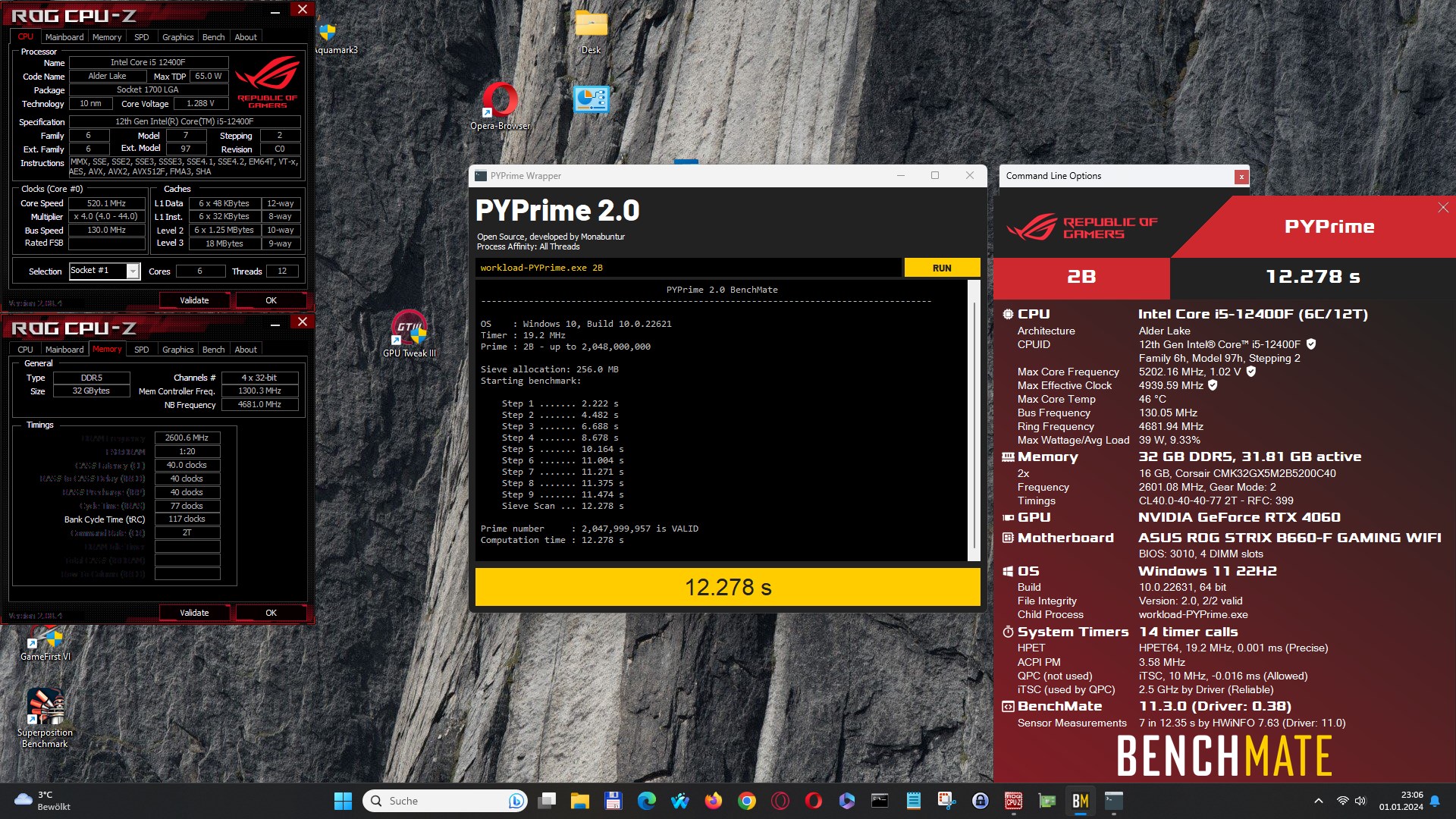This screenshot has width=1456, height=819.
Task: Click the NB Frequency value 4681.0 MHz
Action: [x=260, y=405]
